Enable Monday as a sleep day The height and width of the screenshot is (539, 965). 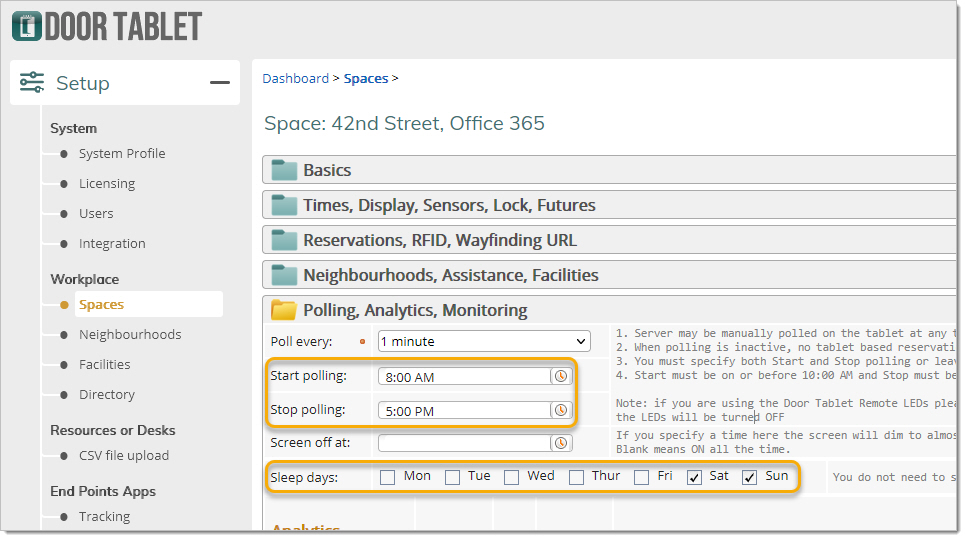(x=388, y=477)
